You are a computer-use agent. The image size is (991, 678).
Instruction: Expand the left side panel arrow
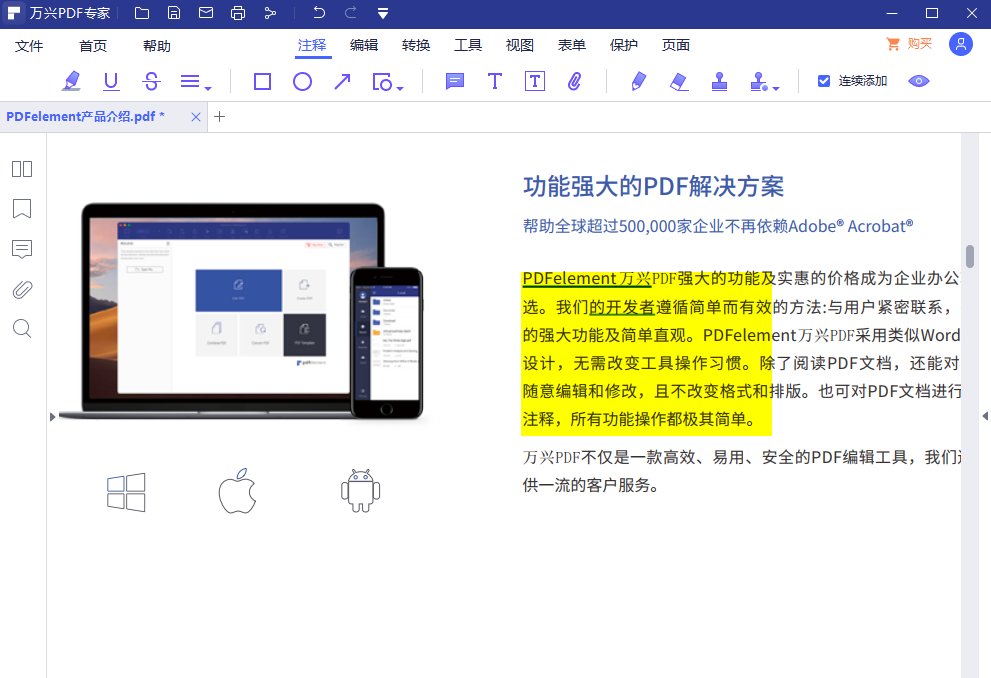click(52, 417)
